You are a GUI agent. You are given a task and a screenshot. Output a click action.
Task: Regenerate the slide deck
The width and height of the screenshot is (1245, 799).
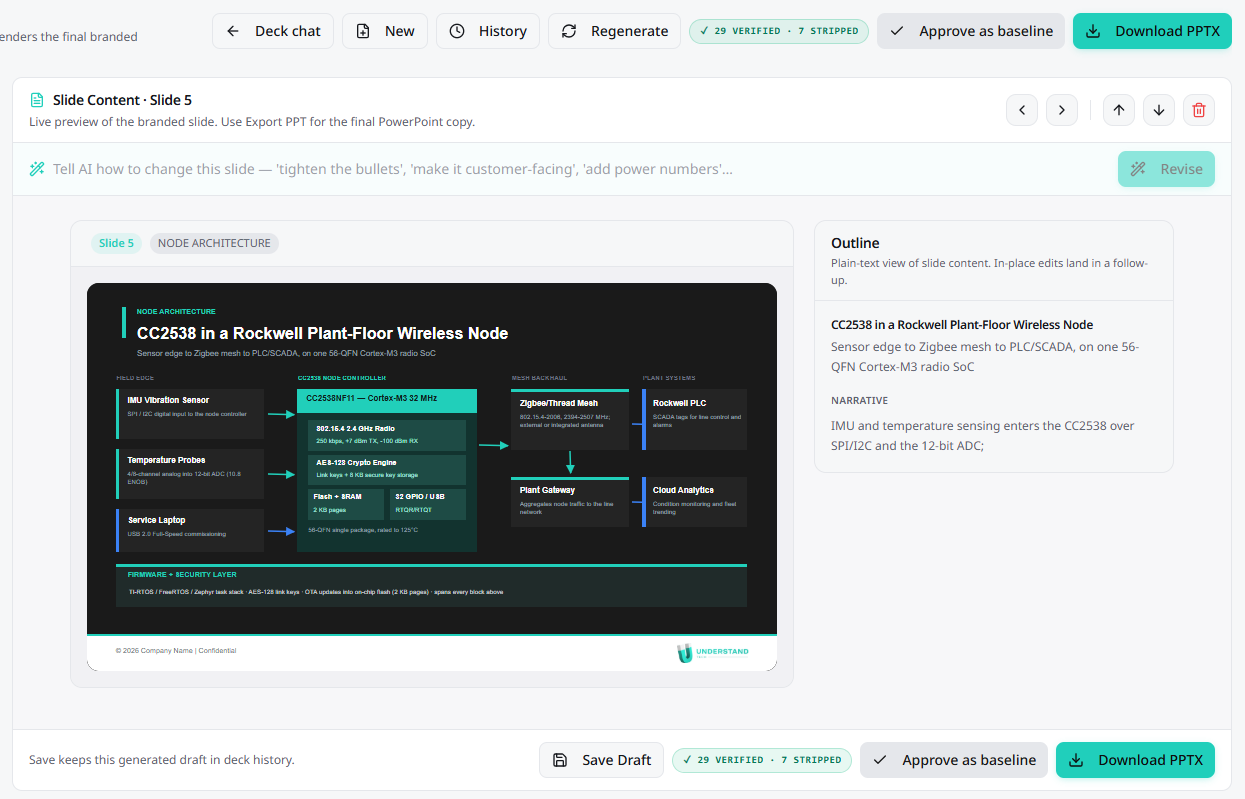click(614, 31)
